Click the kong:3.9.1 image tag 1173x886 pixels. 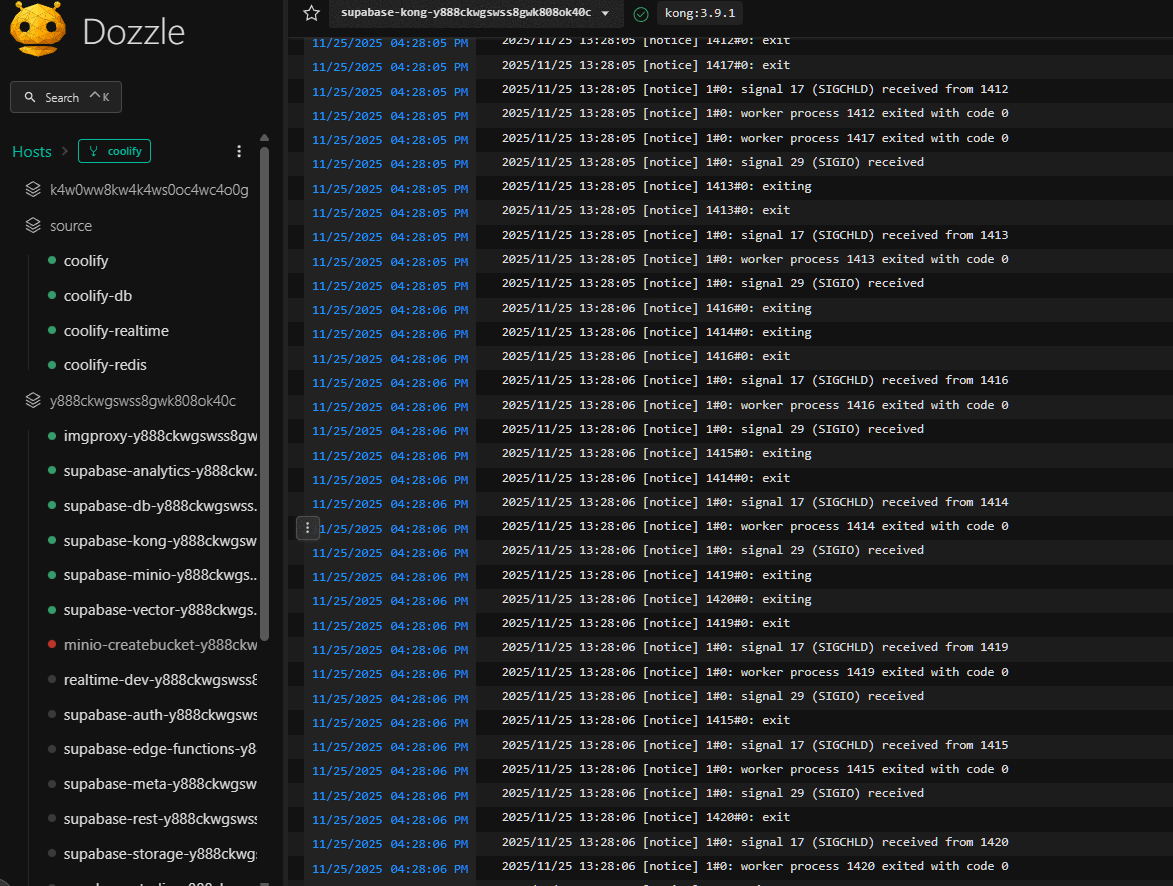click(x=700, y=13)
